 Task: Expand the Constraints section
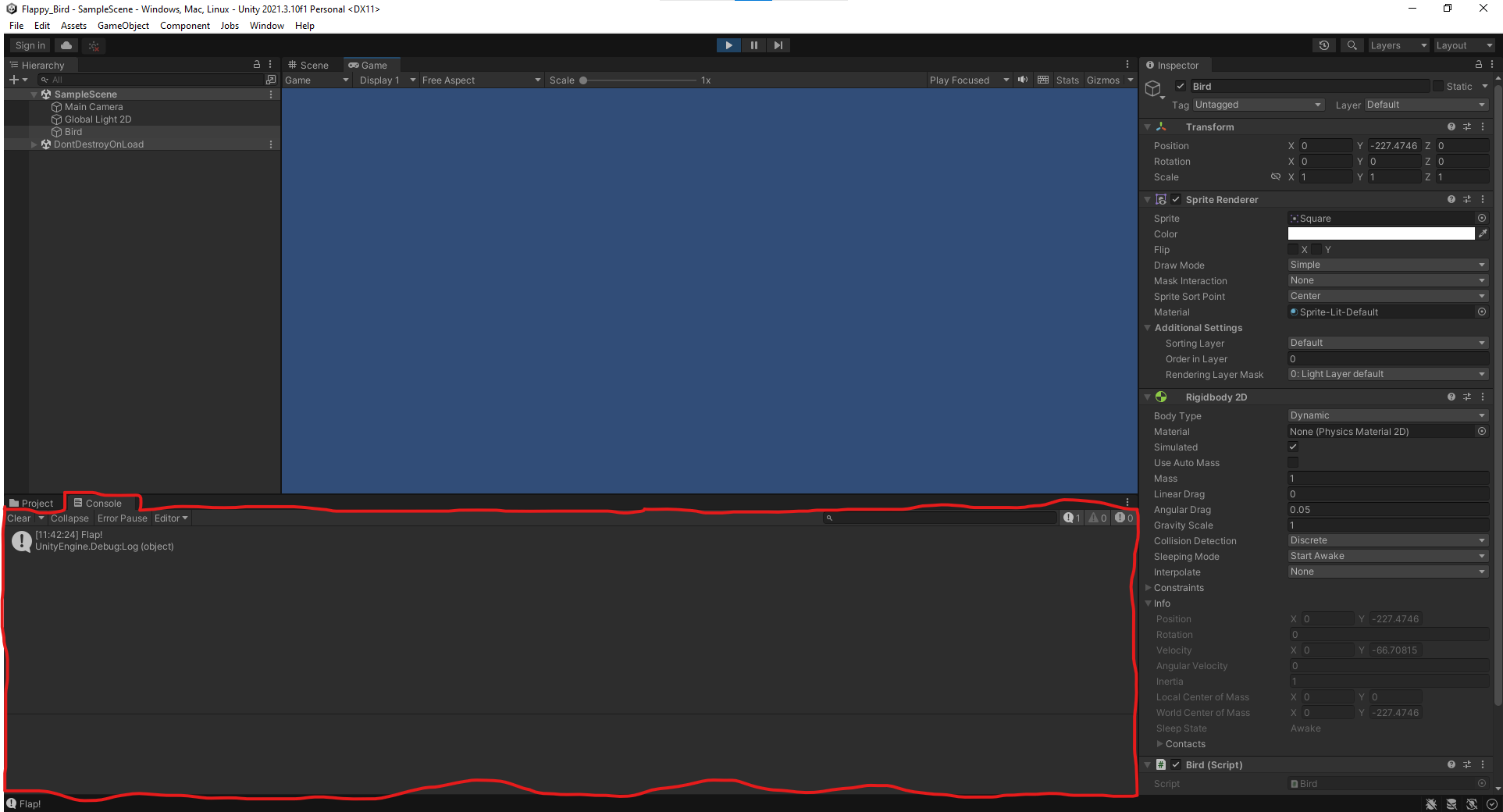[x=1149, y=587]
